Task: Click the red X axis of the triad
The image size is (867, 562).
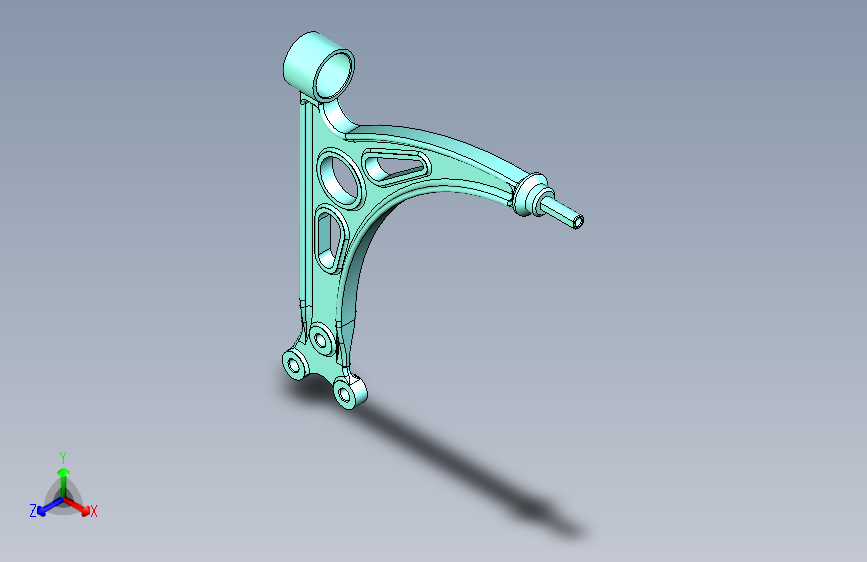Action: coord(77,506)
